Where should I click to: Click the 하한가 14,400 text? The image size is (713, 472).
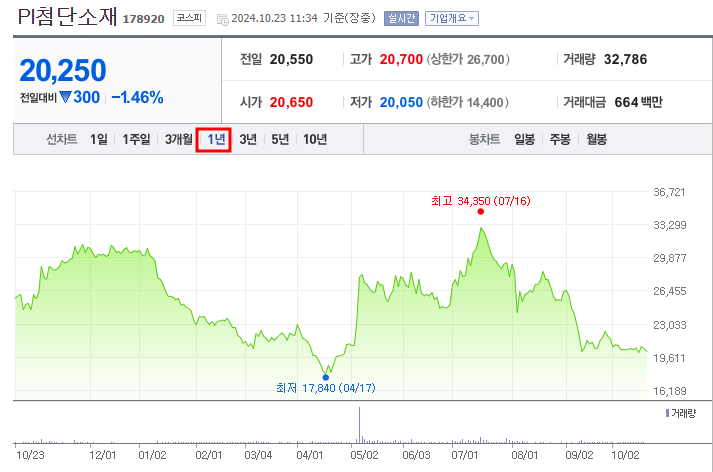467,102
